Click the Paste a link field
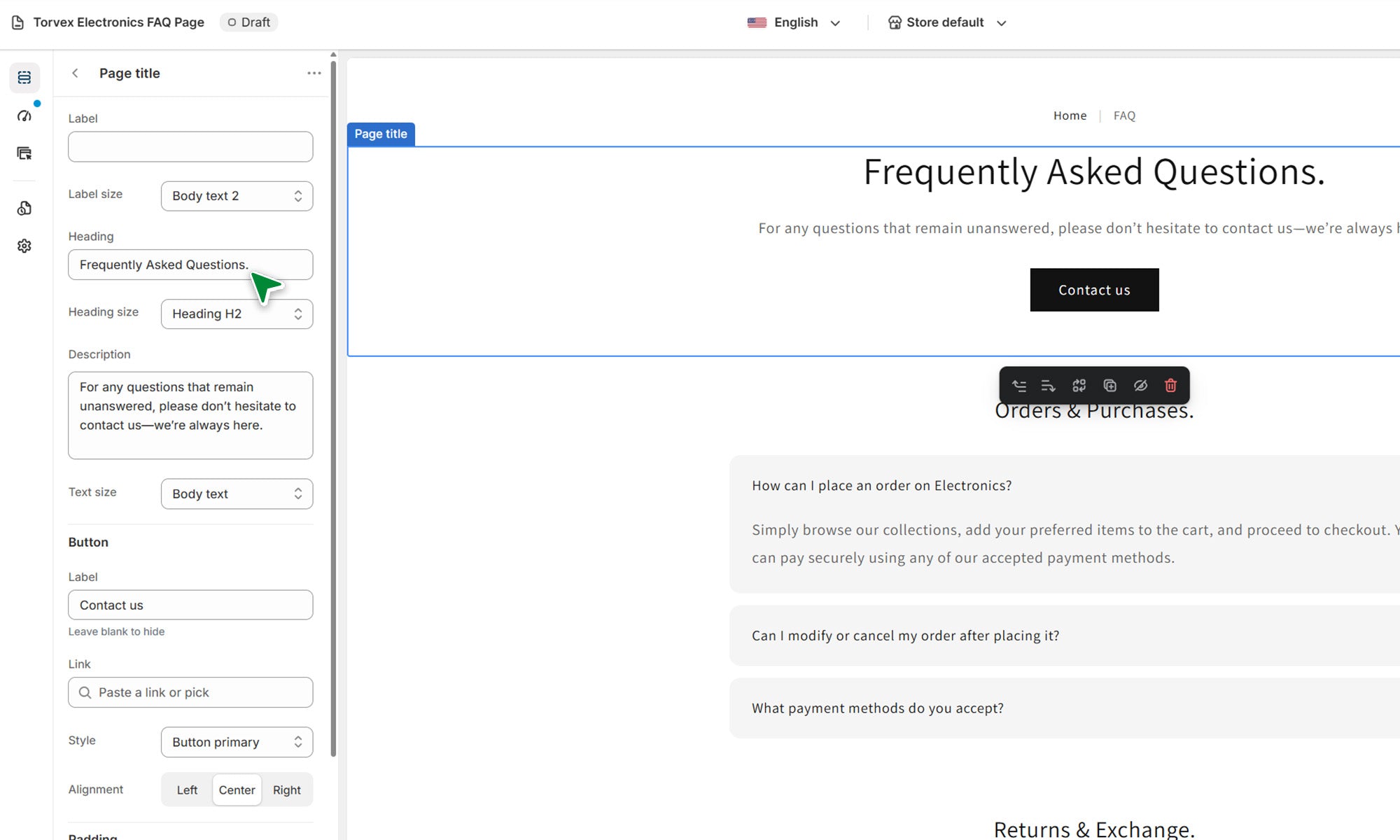The image size is (1400, 840). pos(190,692)
